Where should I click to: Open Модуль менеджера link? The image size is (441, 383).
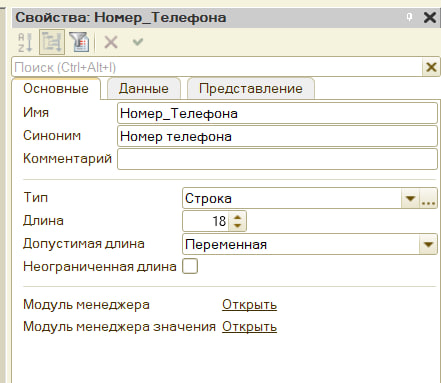pyautogui.click(x=249, y=305)
